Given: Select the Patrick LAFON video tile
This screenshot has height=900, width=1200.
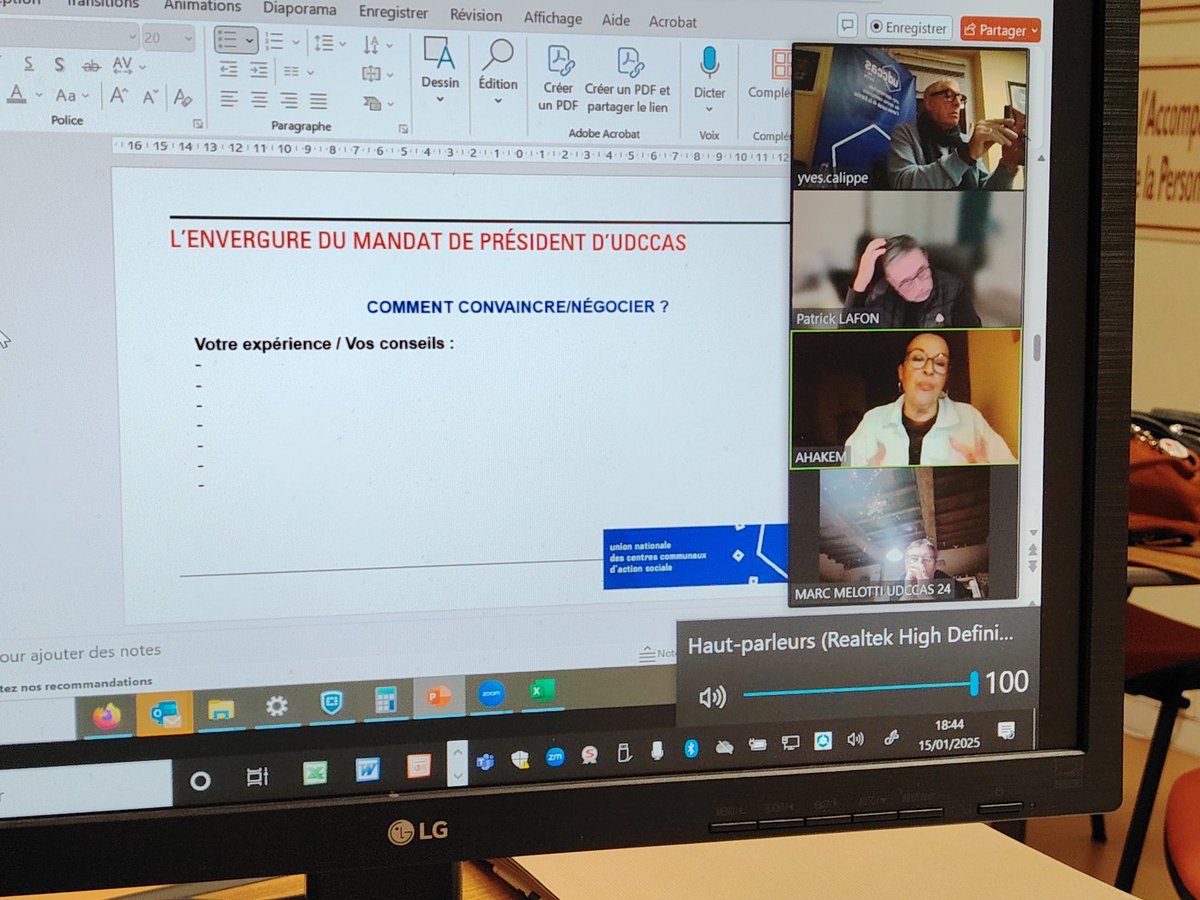Looking at the screenshot, I should point(908,260).
